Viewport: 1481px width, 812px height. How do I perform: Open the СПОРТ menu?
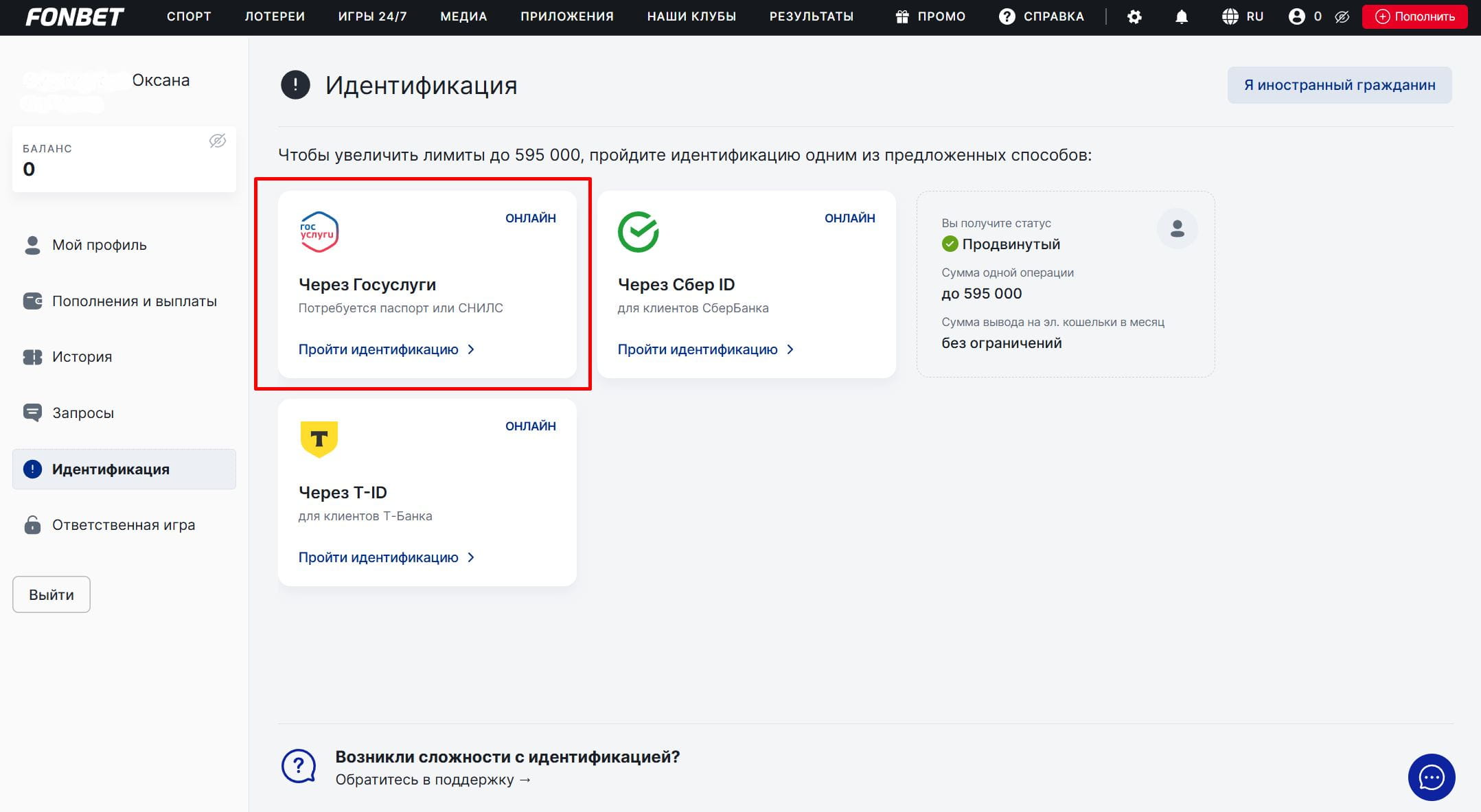(189, 16)
